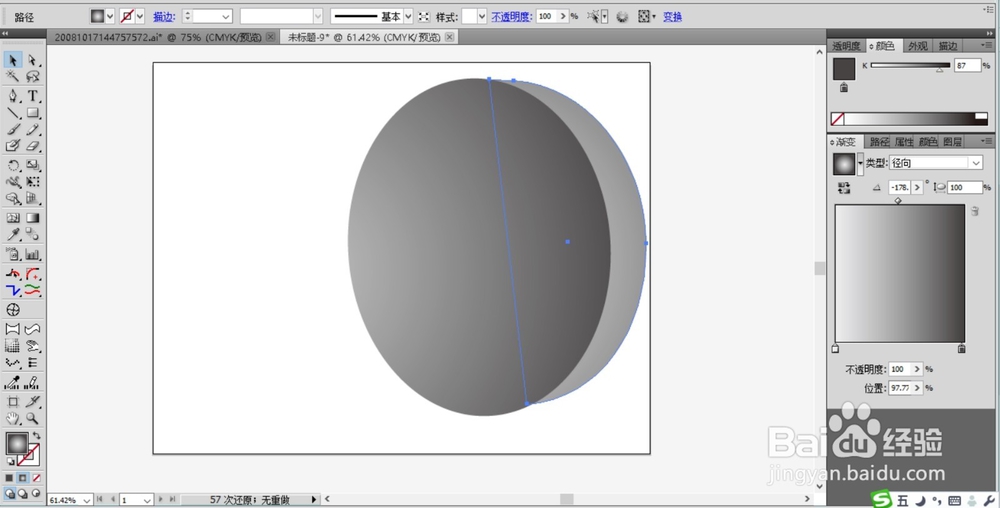This screenshot has height=508, width=1000.
Task: Activate the Fill box in toolbox
Action: coord(17,442)
